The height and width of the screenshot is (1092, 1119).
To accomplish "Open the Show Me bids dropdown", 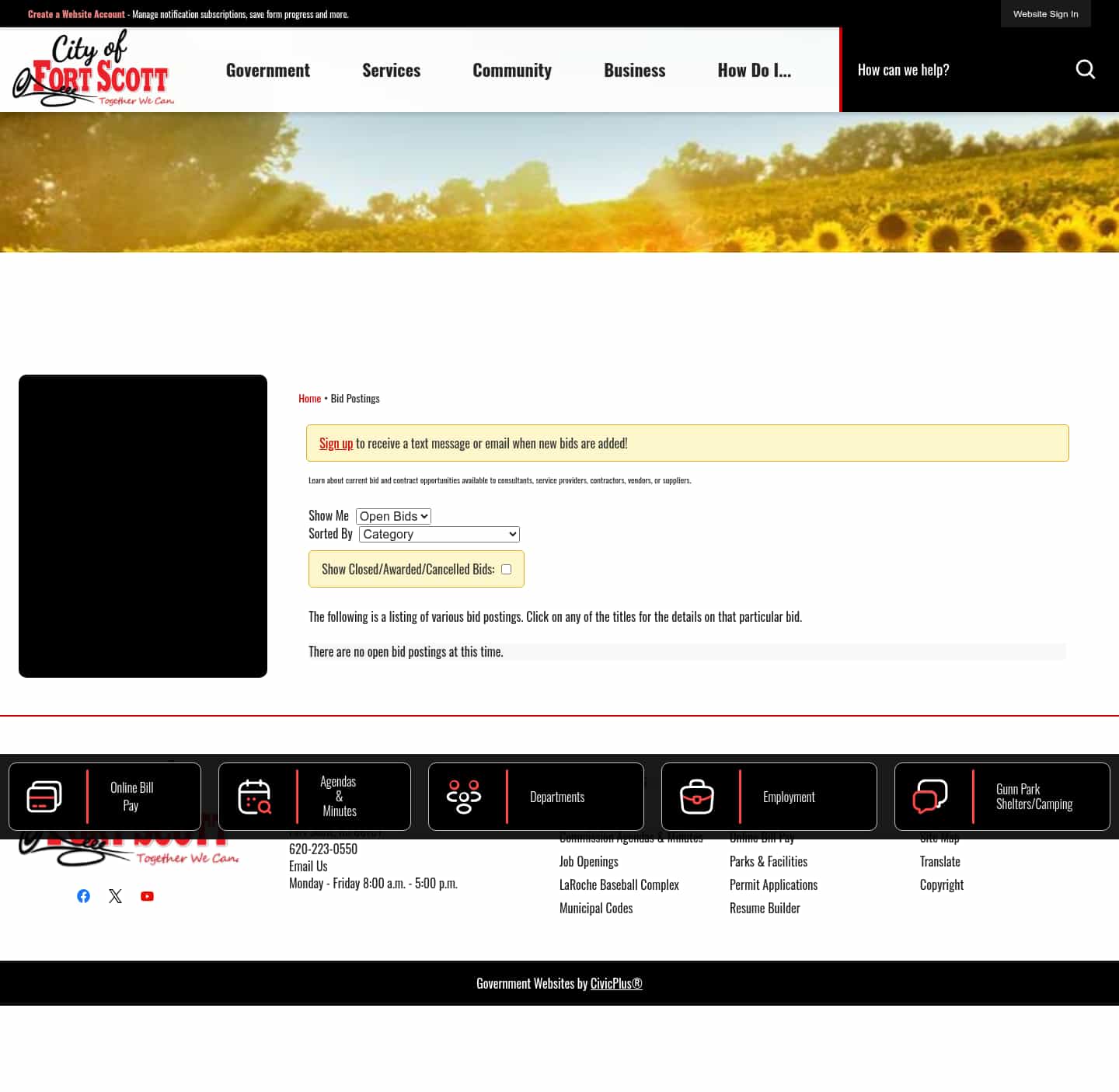I will (392, 515).
